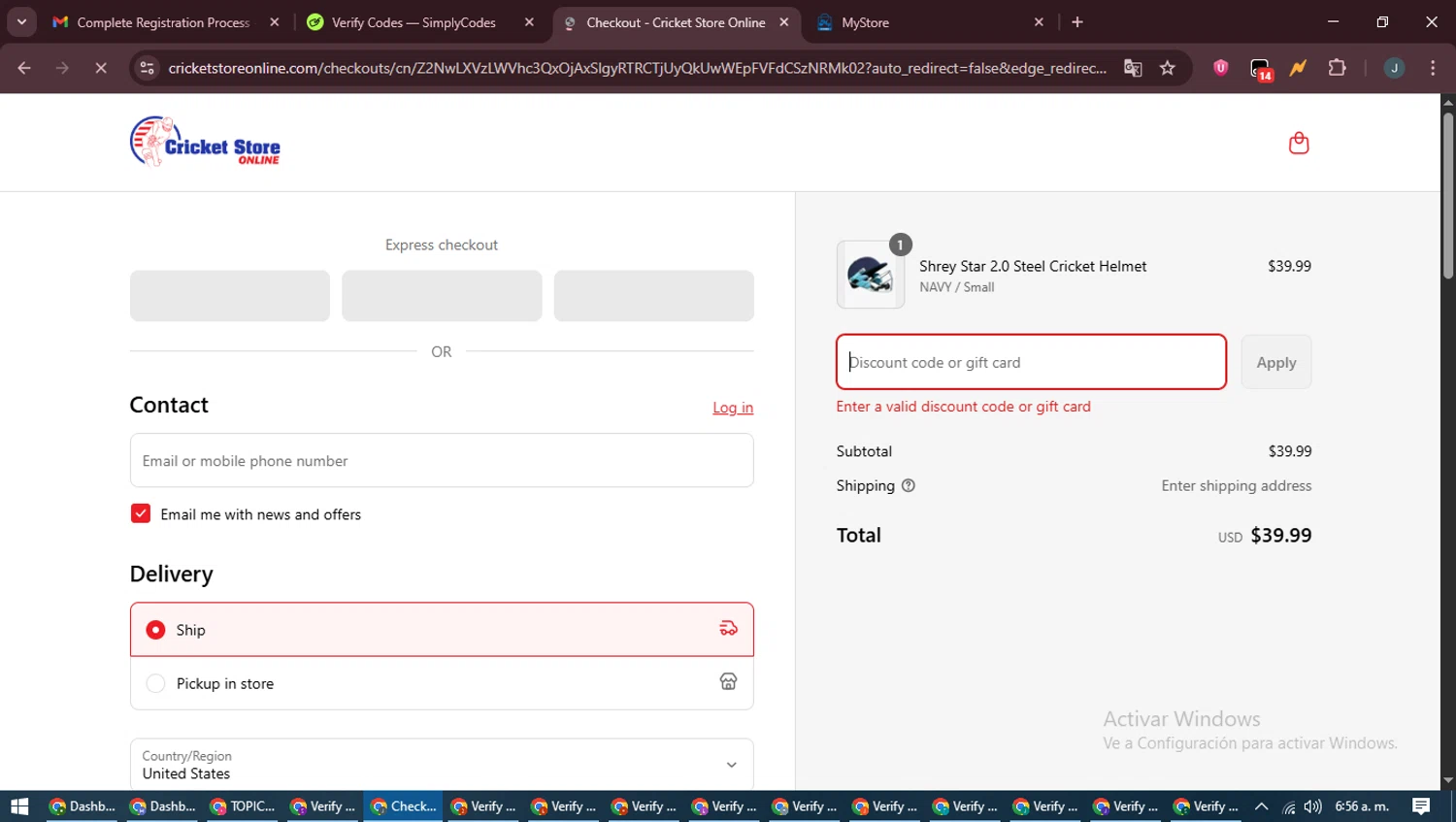Open the pink shield U extension
The width and height of the screenshot is (1456, 822).
[x=1221, y=68]
